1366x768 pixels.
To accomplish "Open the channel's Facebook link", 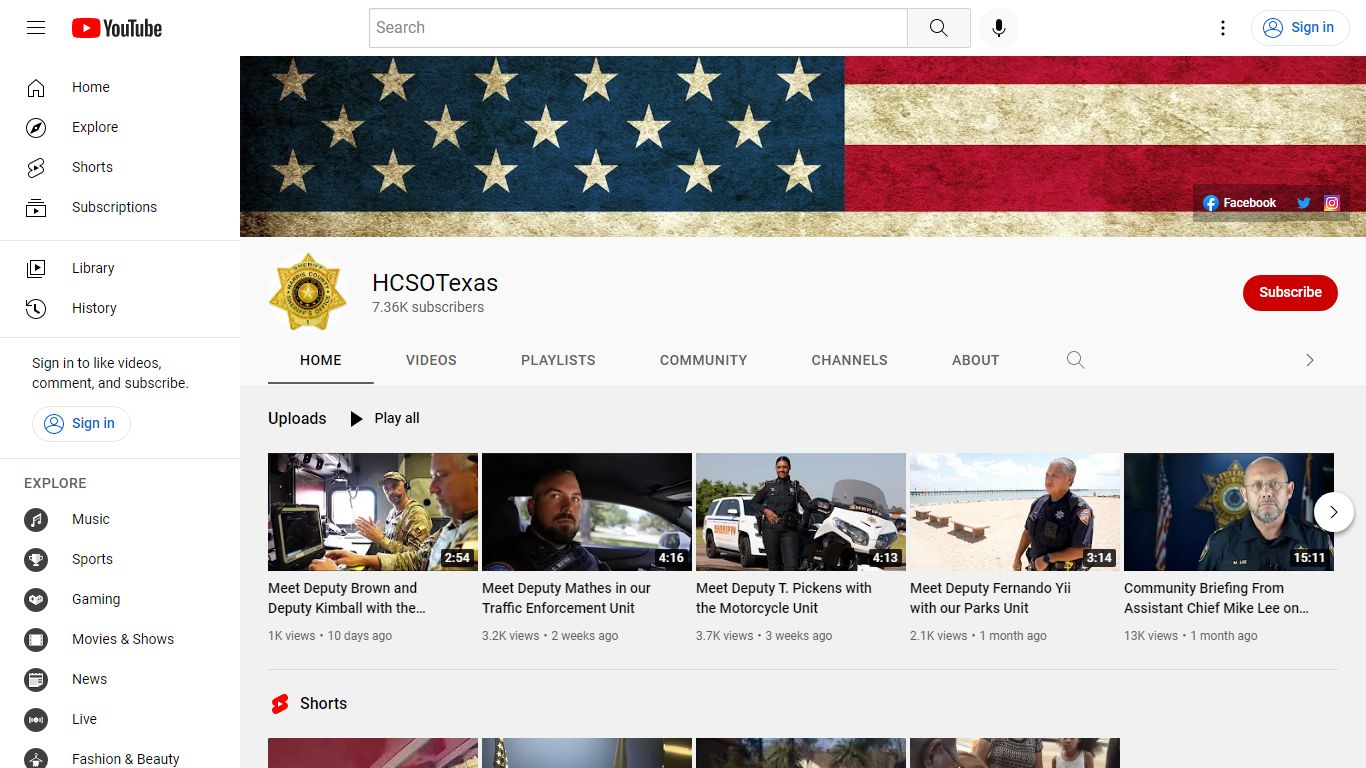I will [x=1240, y=203].
